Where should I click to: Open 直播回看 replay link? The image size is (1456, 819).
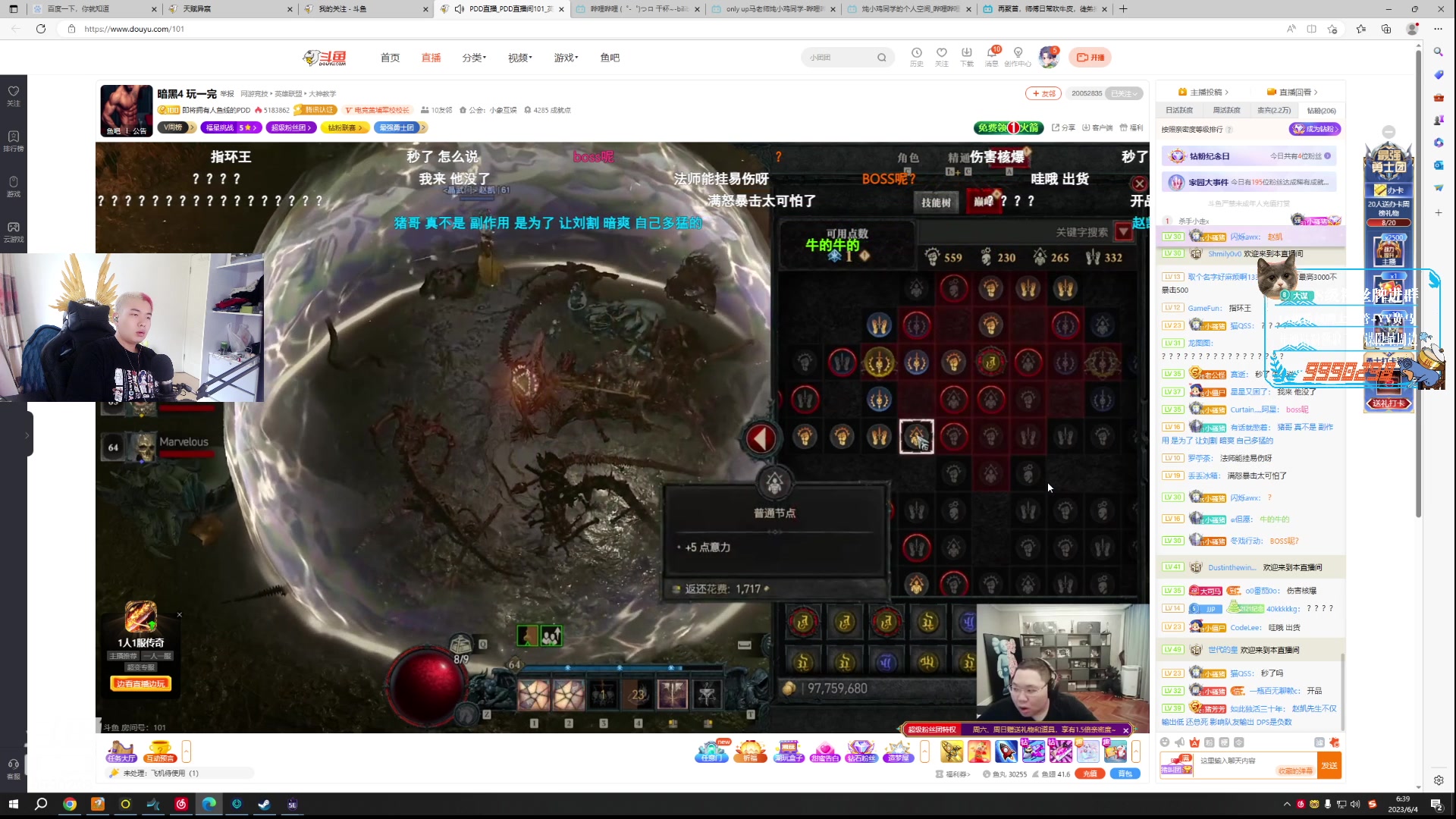pos(1292,93)
